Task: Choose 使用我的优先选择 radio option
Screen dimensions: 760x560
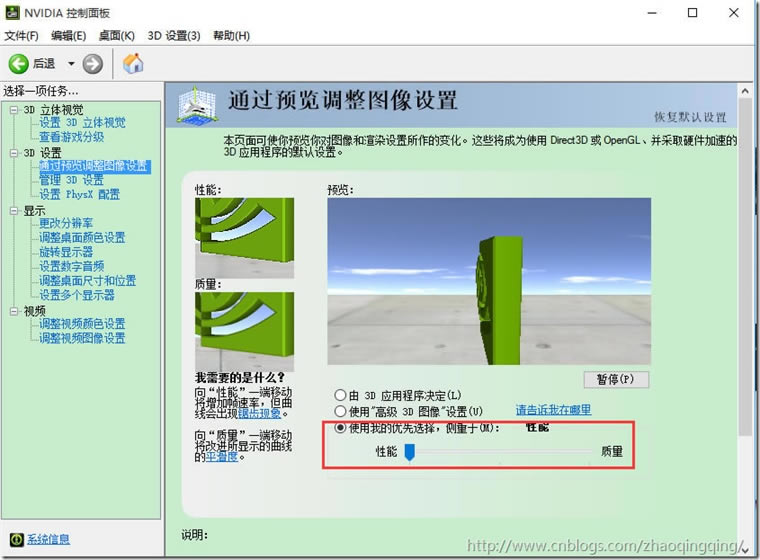Action: pos(340,428)
